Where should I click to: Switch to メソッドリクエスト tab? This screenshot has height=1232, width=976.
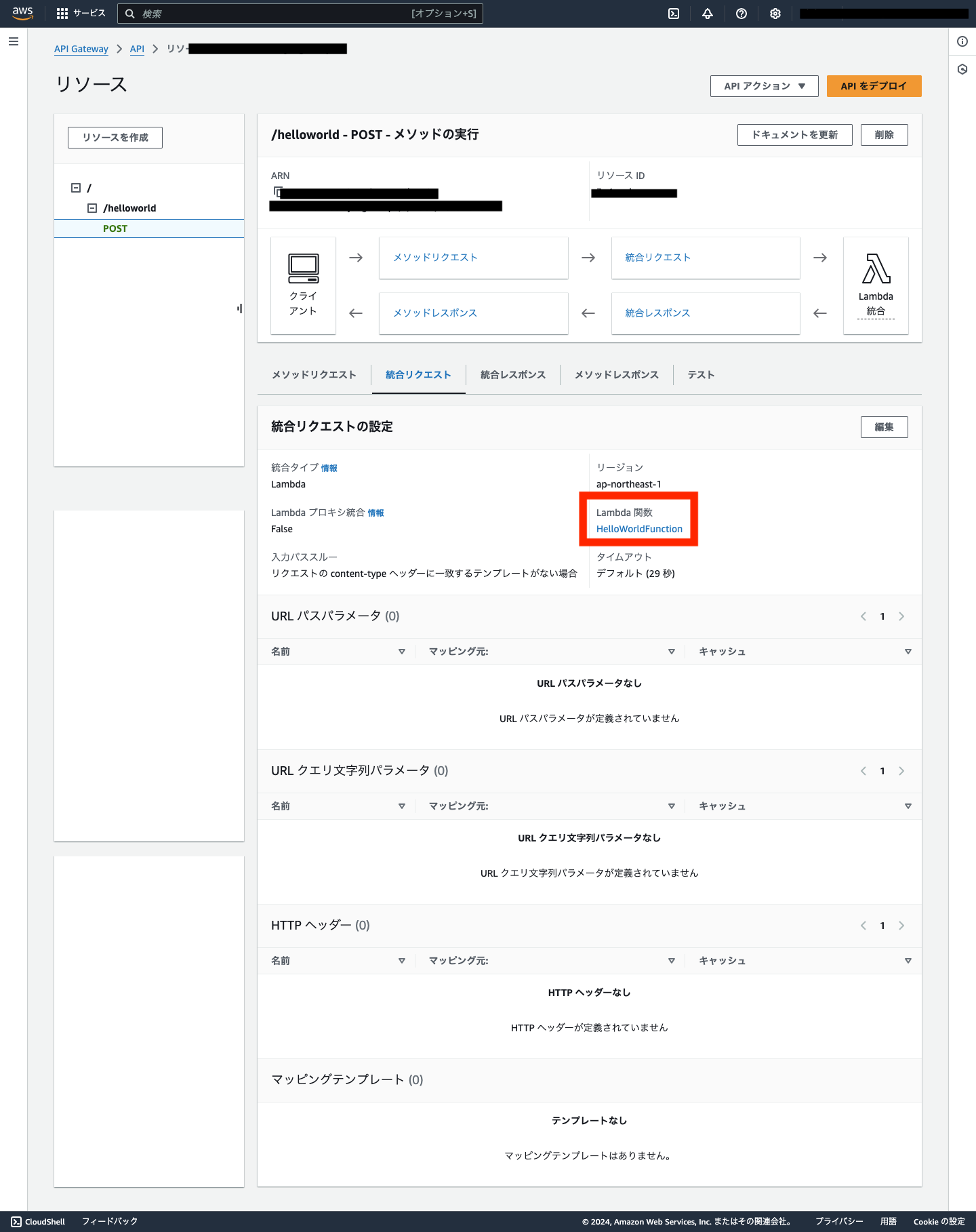(314, 375)
